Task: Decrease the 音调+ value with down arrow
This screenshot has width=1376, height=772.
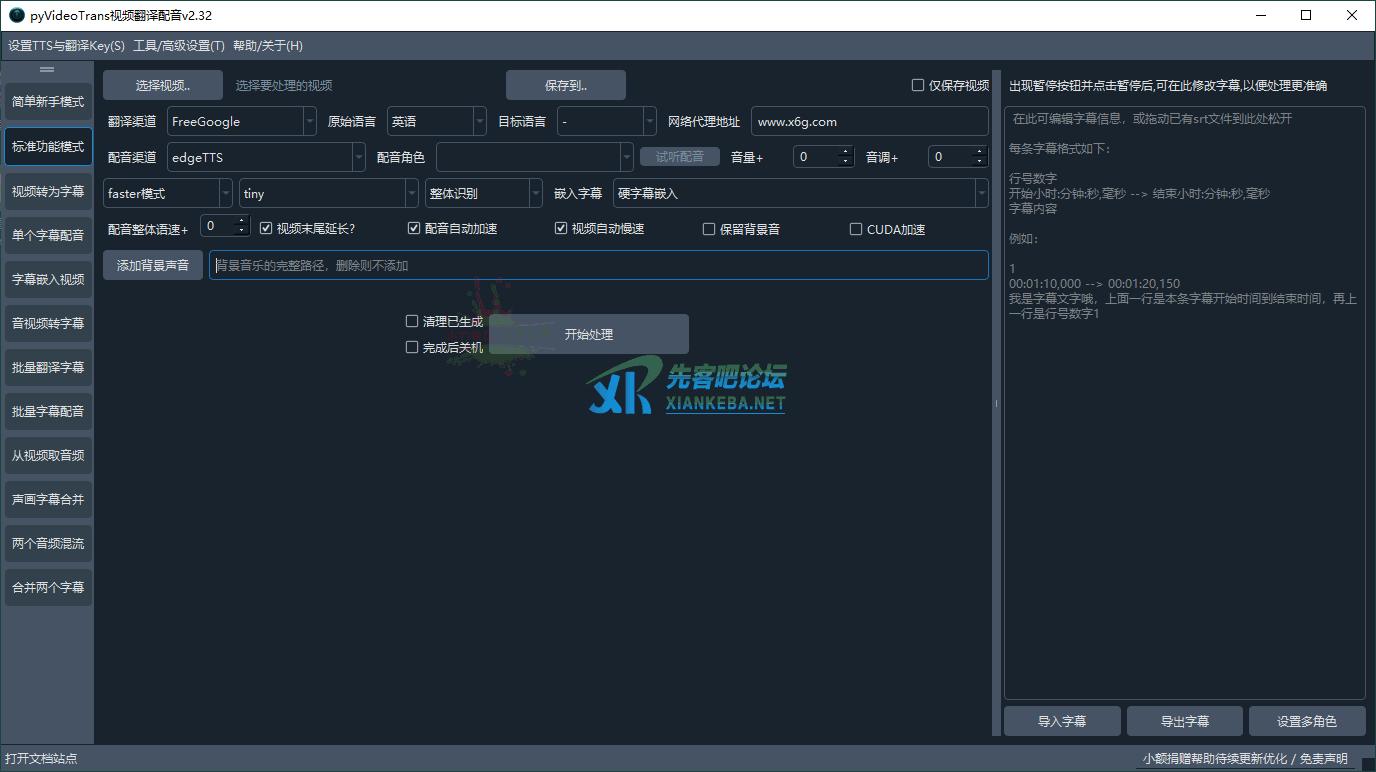Action: click(x=980, y=162)
